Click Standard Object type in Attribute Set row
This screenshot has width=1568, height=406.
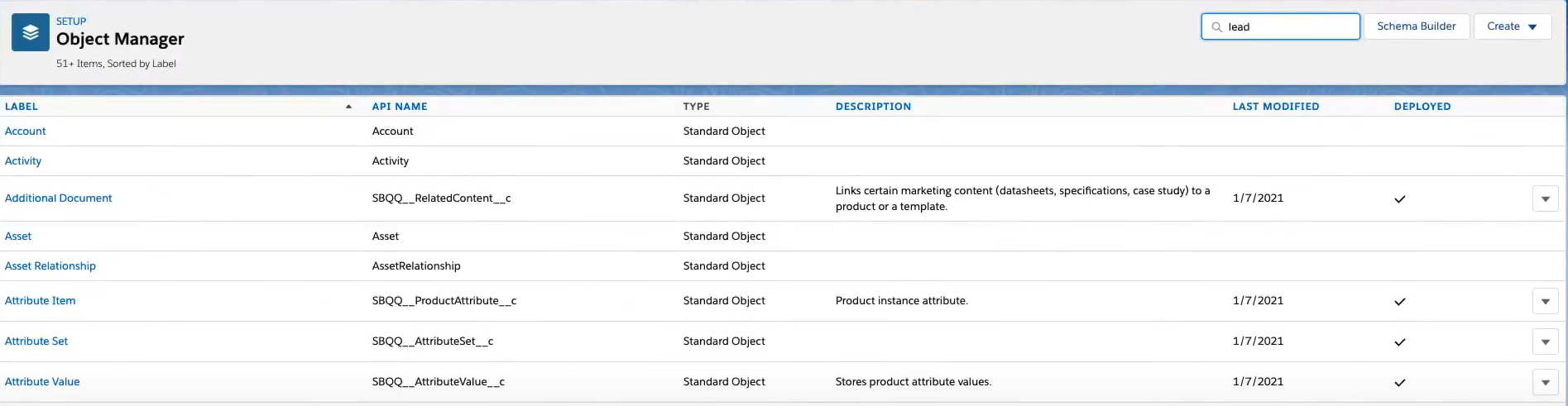pyautogui.click(x=724, y=342)
